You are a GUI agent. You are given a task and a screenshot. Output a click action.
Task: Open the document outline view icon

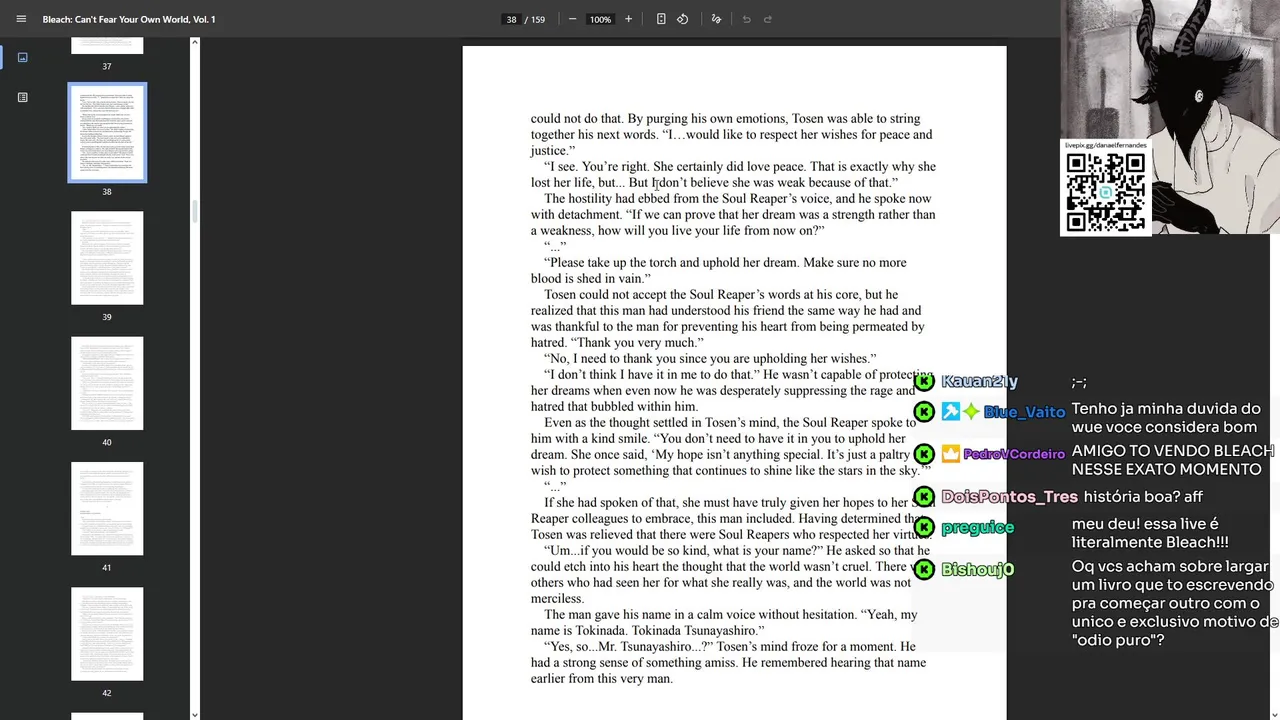(23, 97)
